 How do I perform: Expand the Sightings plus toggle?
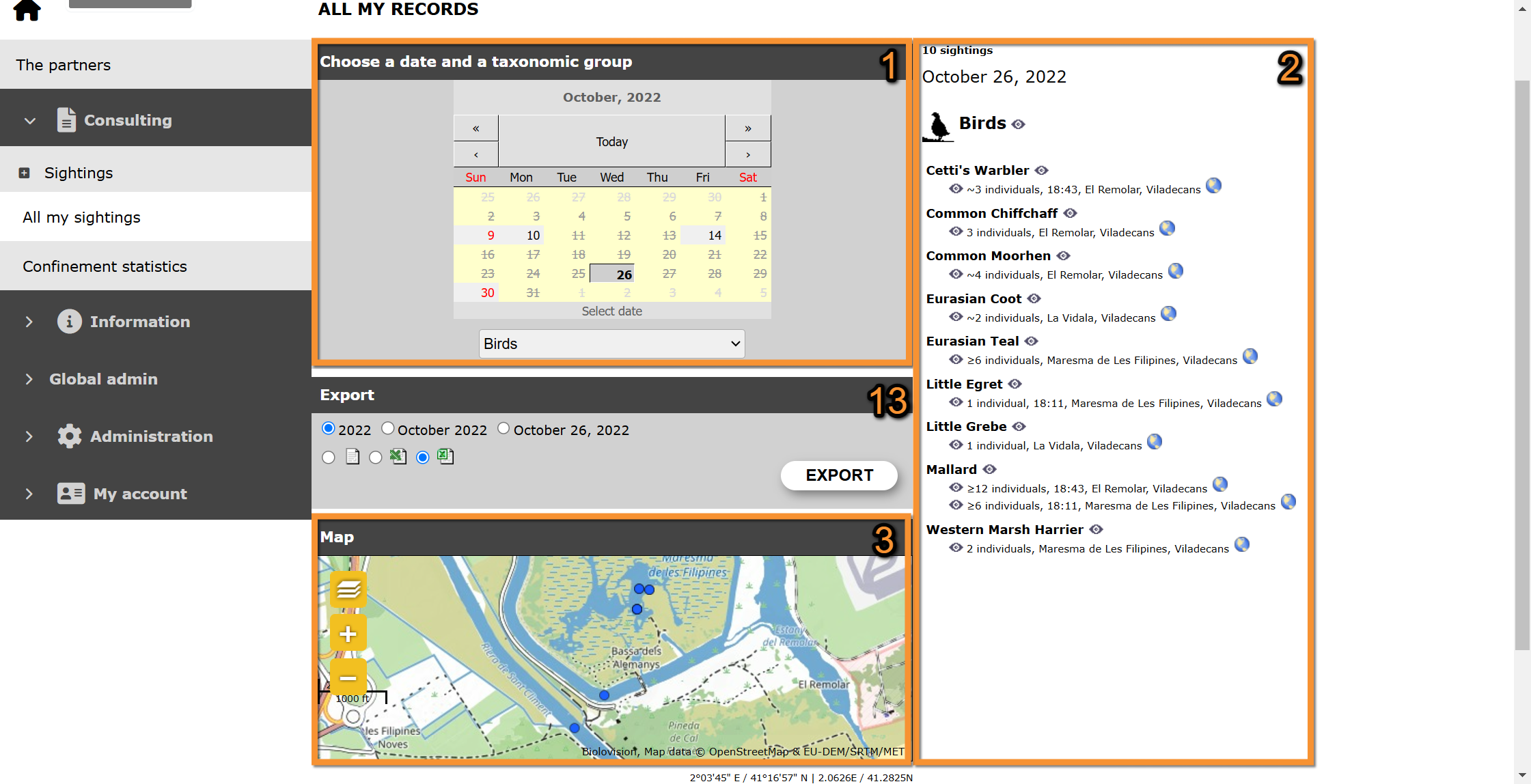point(25,173)
